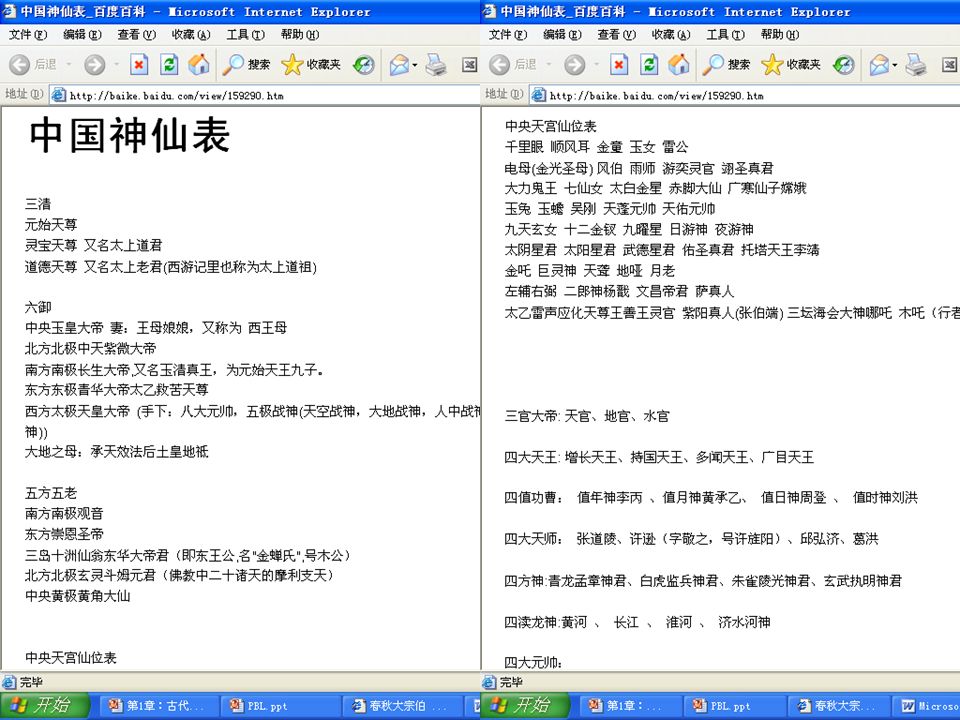Open 查看(V) menu in left IE window
This screenshot has width=960, height=720.
coord(137,35)
